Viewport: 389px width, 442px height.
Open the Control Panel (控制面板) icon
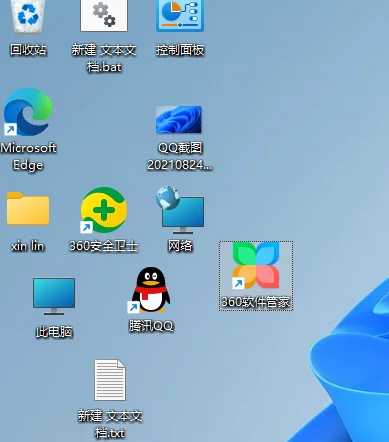coord(180,15)
